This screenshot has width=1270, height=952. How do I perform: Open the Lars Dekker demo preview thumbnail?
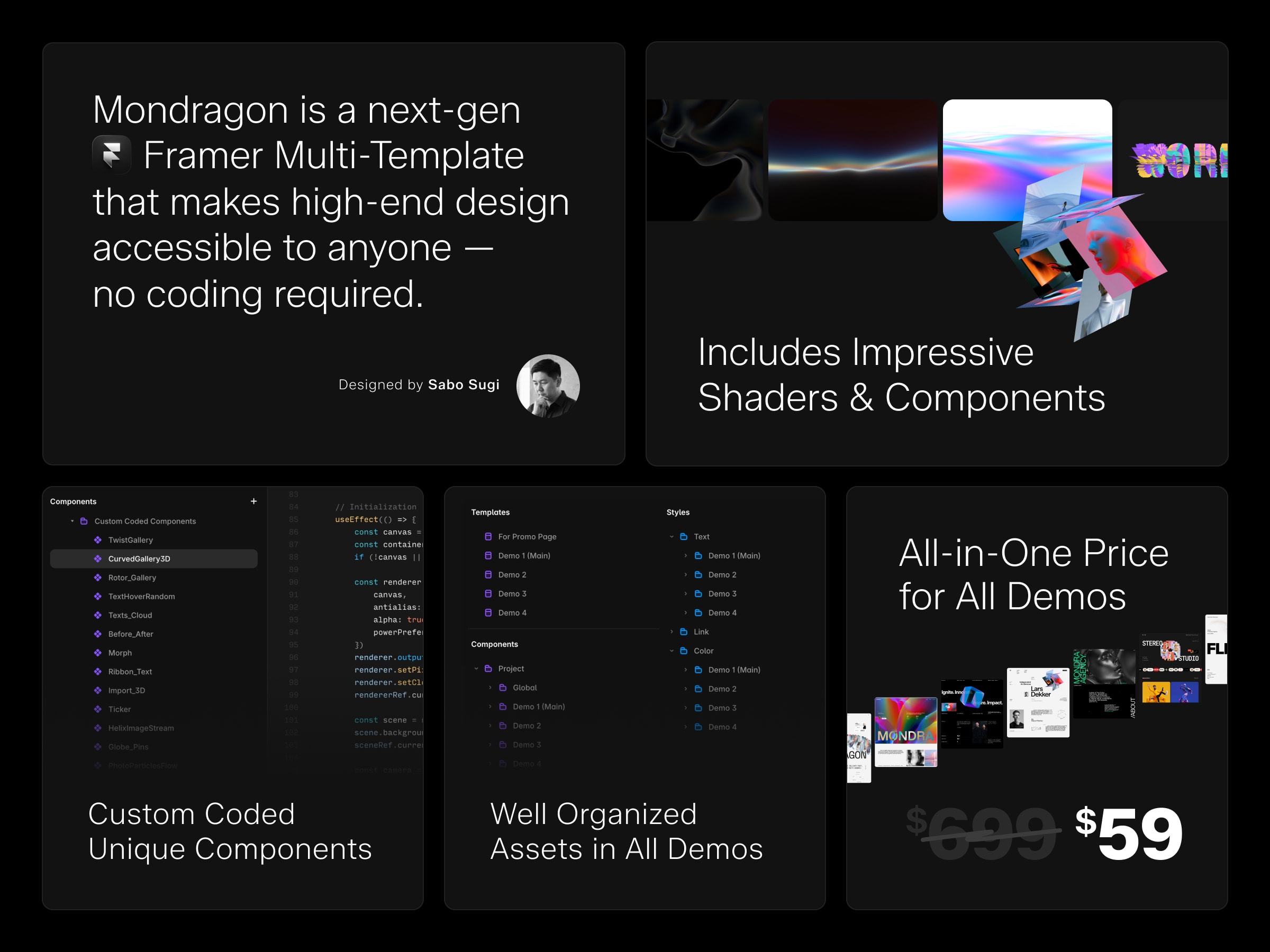coord(1038,702)
